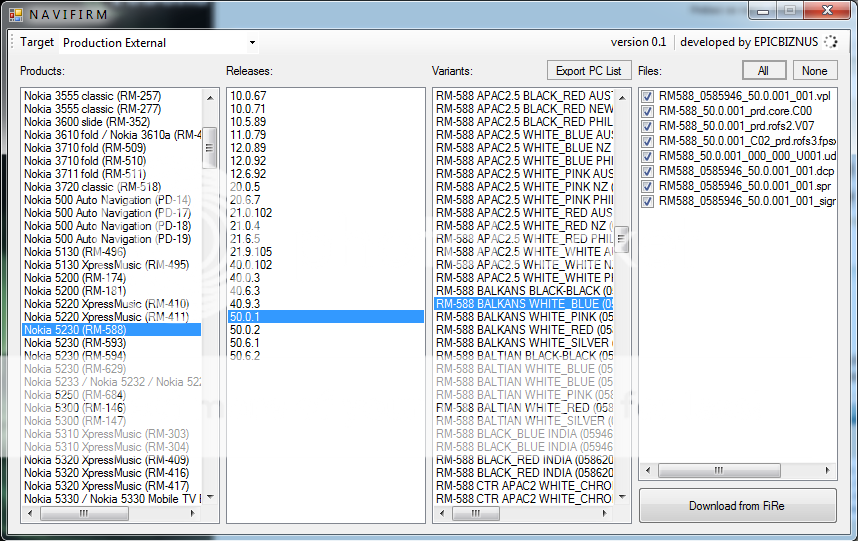
Task: Select RM-588 BALKANS BLACK-BLACK variant
Action: click(524, 291)
